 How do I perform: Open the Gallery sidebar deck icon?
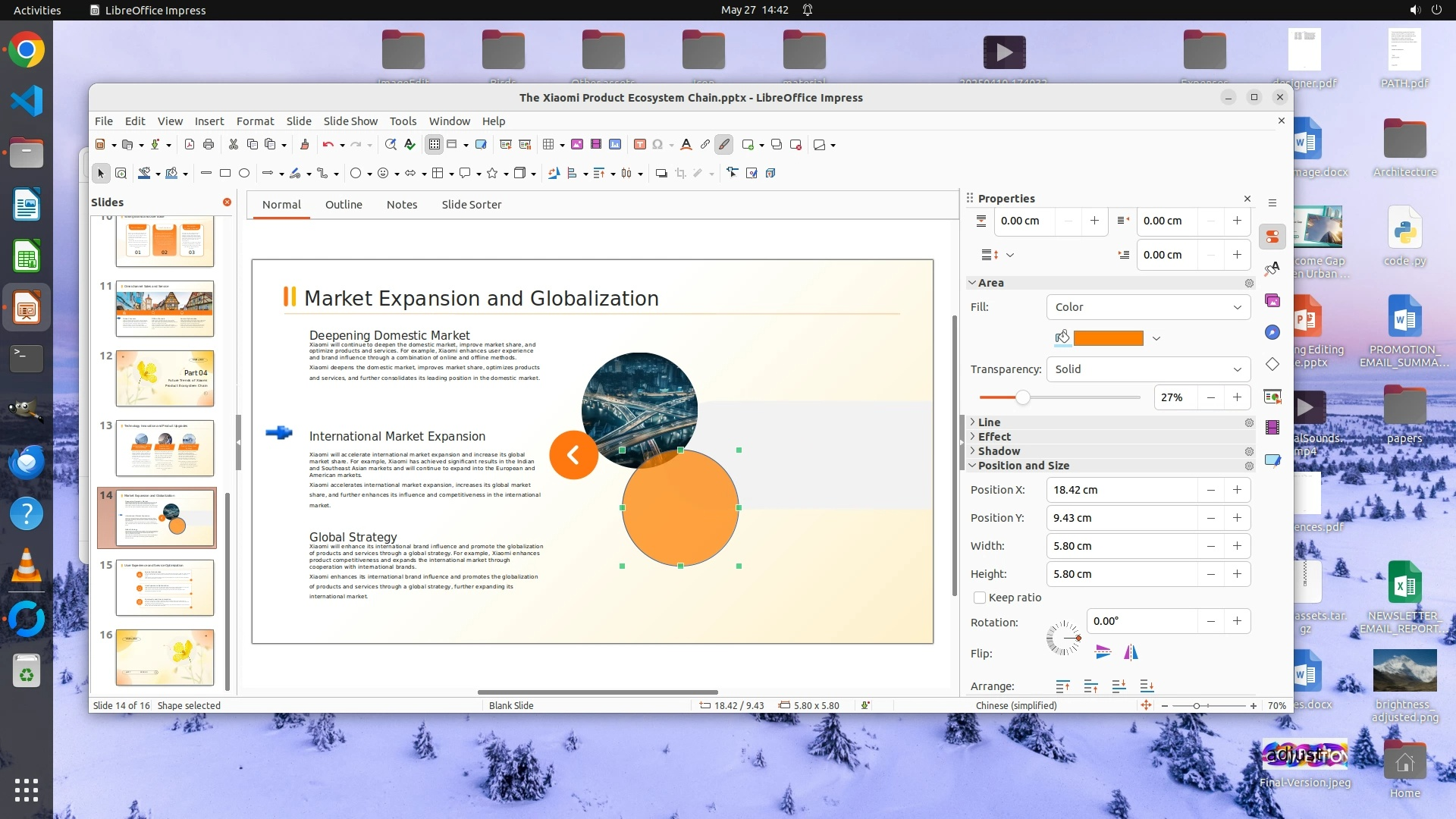(1272, 301)
